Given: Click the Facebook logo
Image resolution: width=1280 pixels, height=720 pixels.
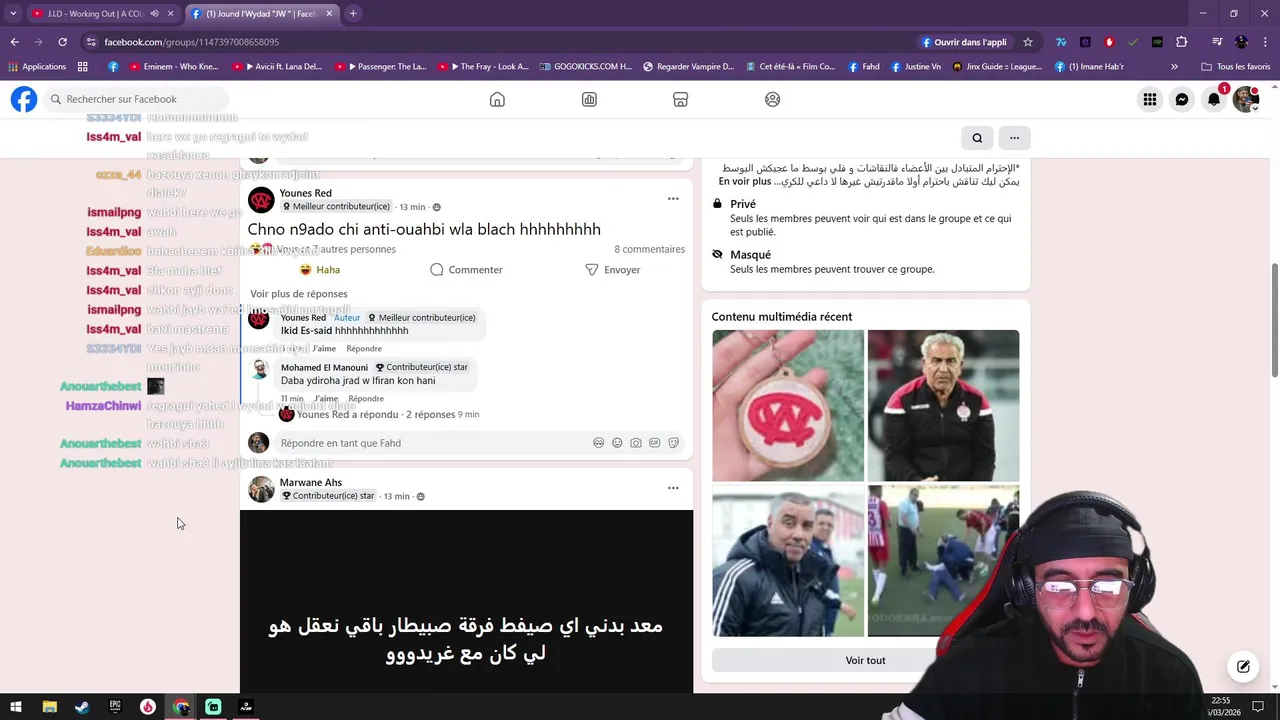Looking at the screenshot, I should point(24,99).
